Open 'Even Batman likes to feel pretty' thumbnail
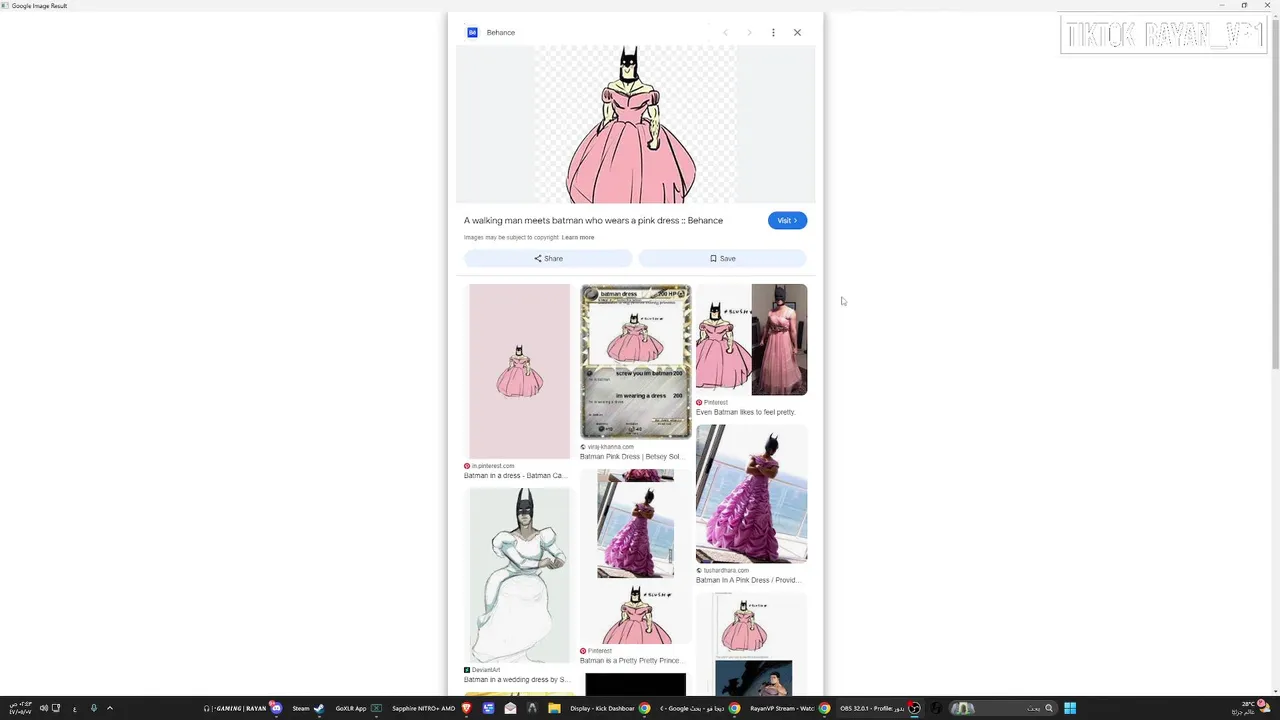 coord(751,339)
